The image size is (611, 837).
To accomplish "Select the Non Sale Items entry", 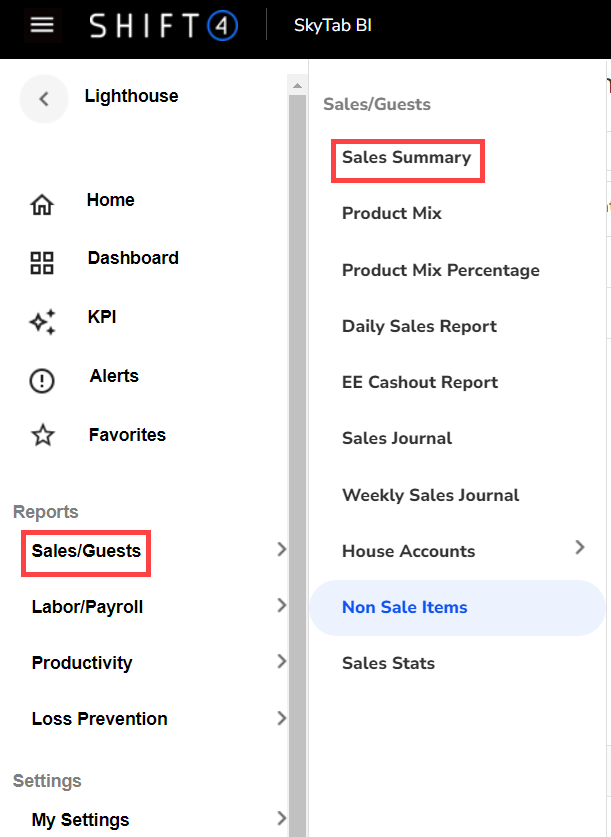I will click(x=404, y=607).
